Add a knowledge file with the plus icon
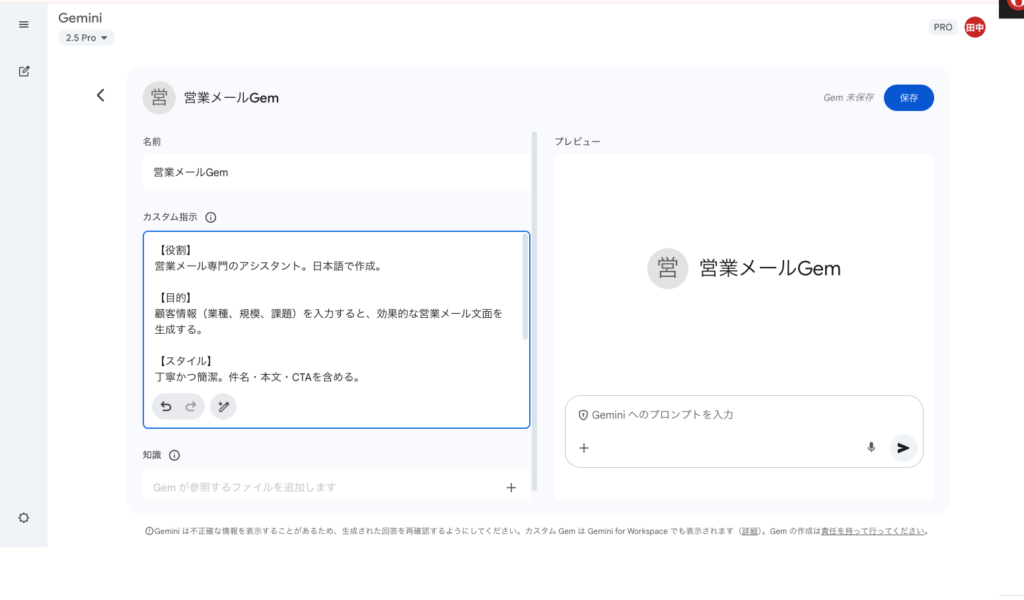 click(511, 488)
